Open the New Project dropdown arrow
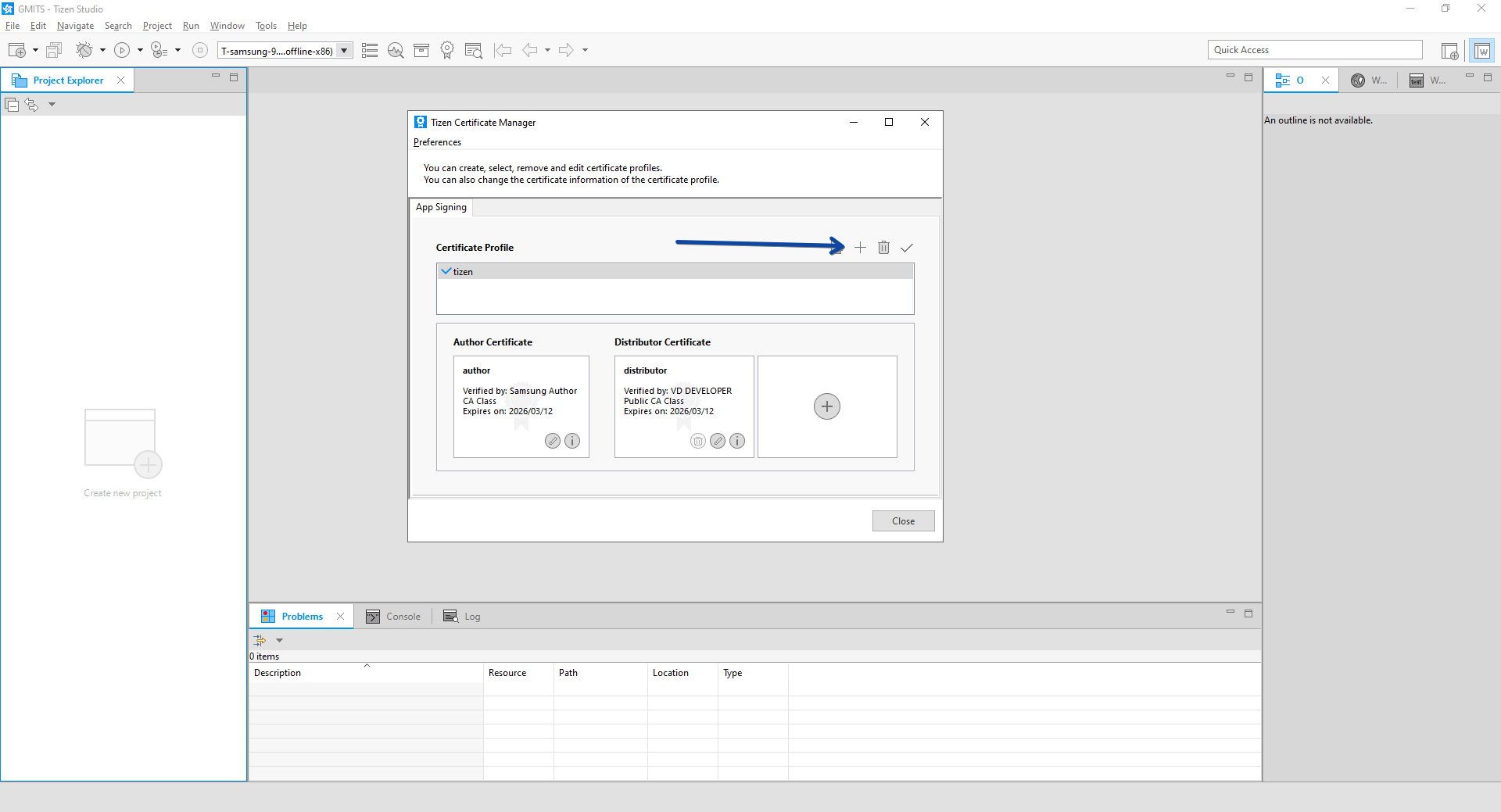1501x812 pixels. pos(35,51)
